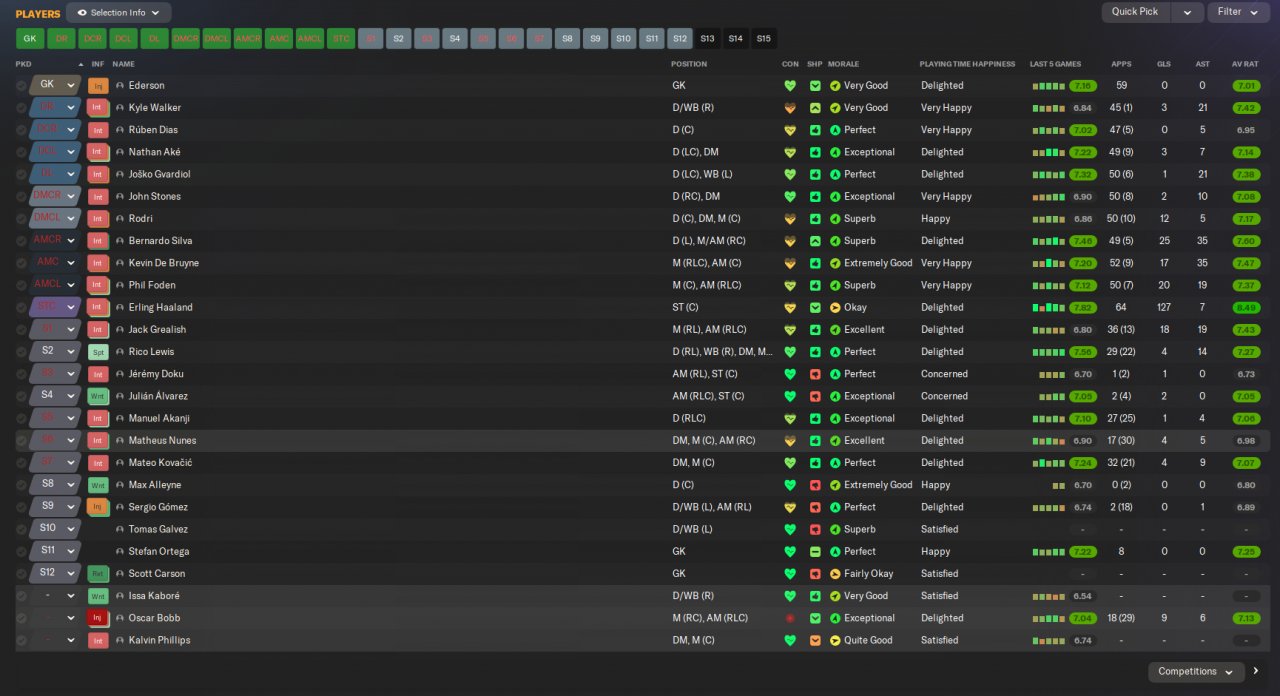Sort by the PKD column header
The height and width of the screenshot is (696, 1280).
(x=24, y=64)
